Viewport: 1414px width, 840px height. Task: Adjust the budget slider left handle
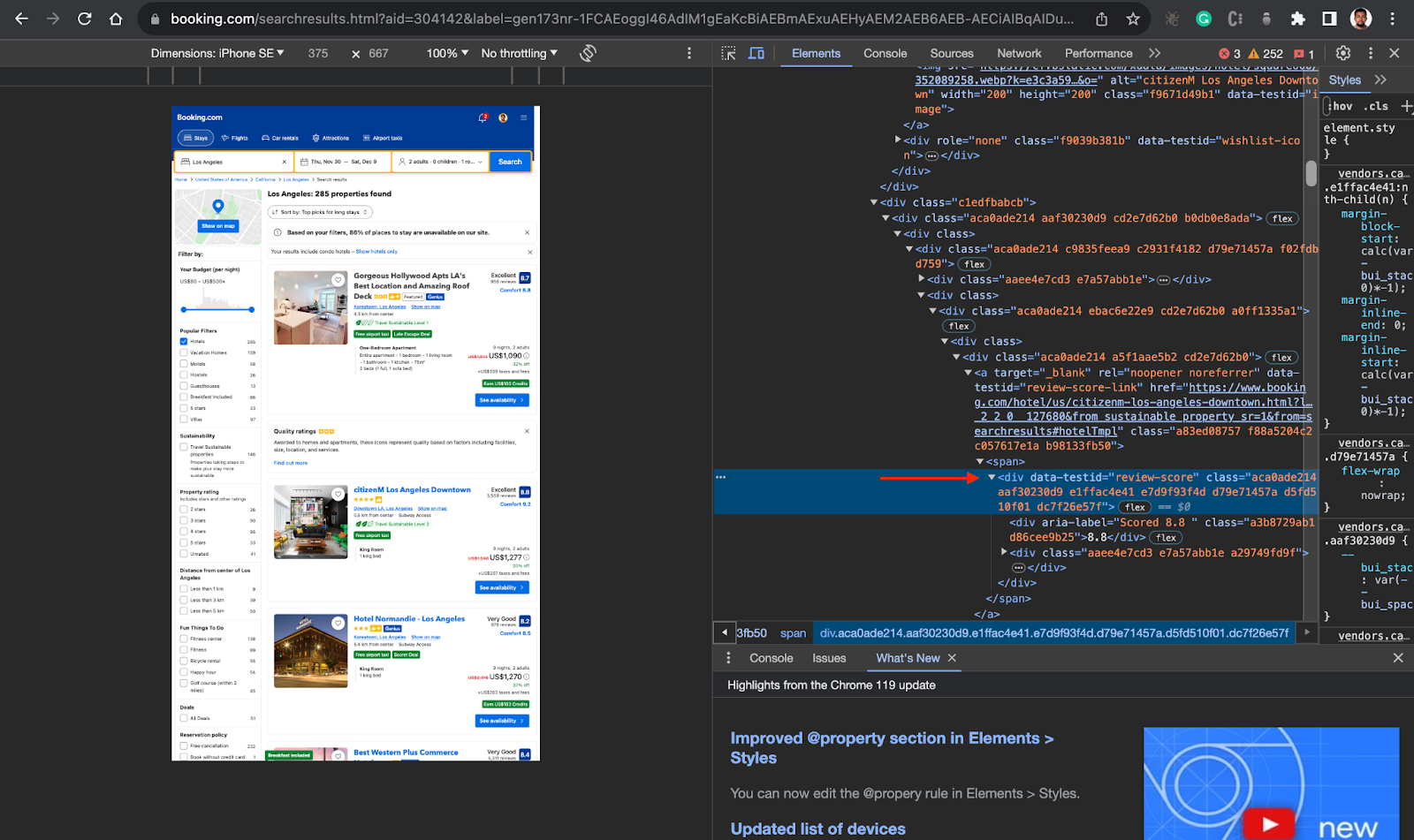point(184,310)
